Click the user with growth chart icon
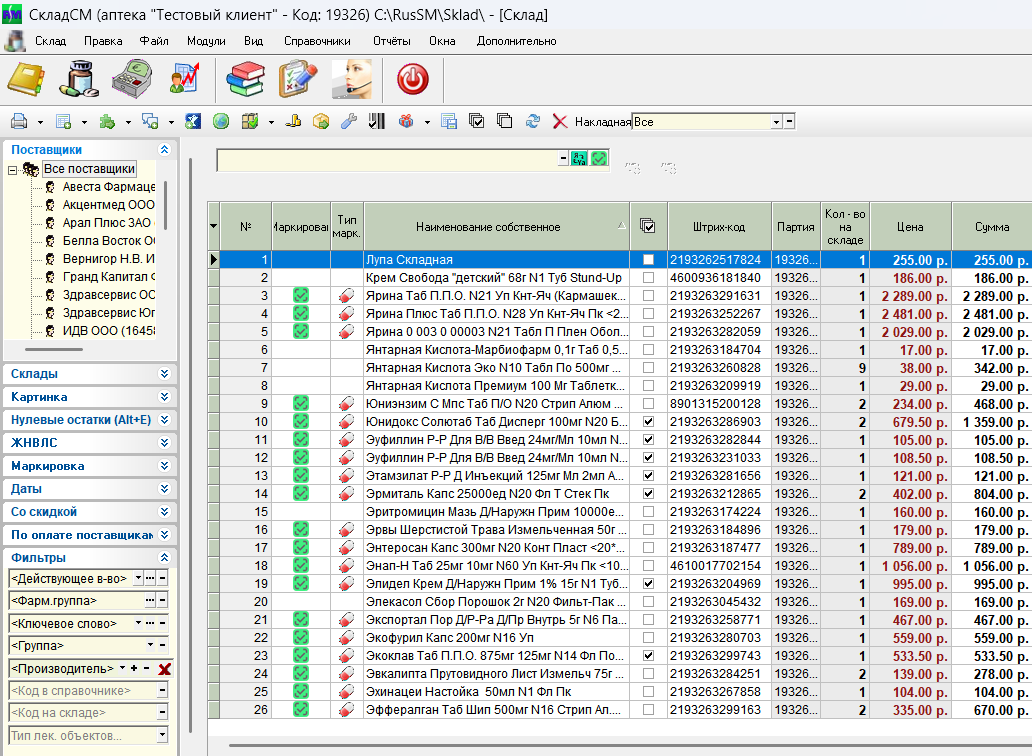The image size is (1032, 756). 184,79
